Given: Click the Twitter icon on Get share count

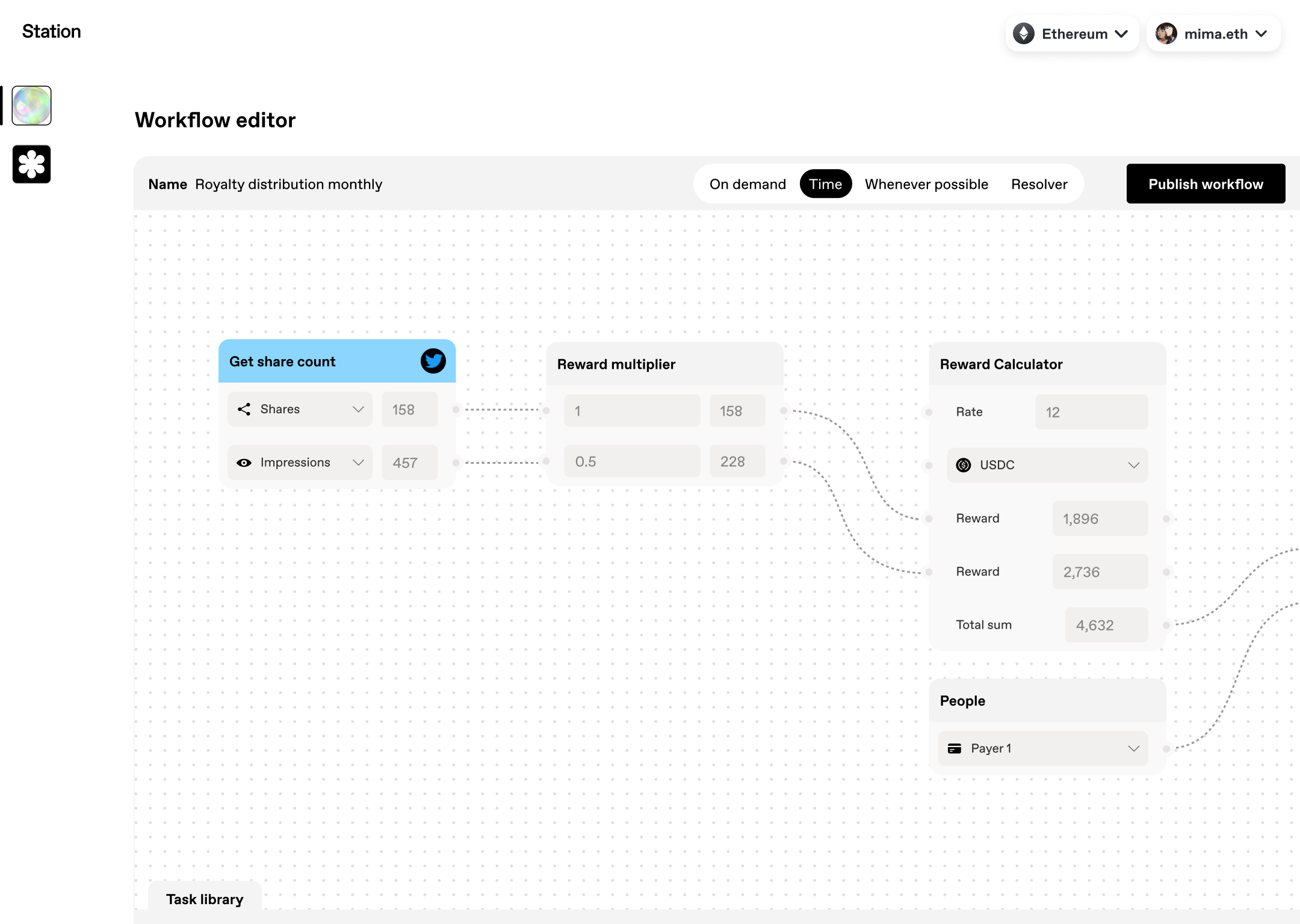Looking at the screenshot, I should coord(432,361).
